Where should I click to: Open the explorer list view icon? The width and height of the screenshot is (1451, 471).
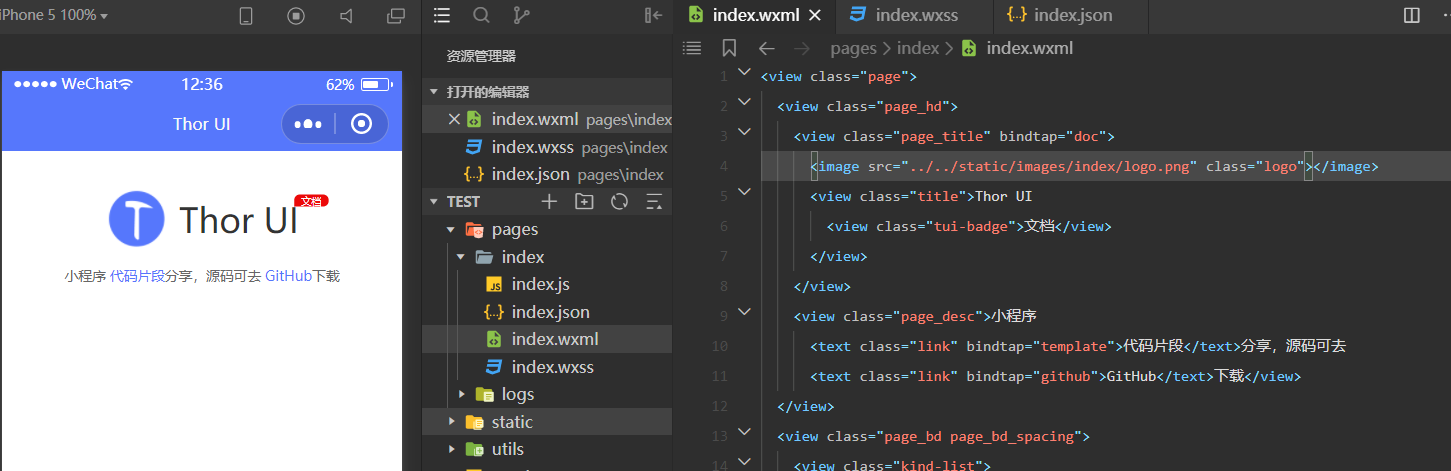(442, 15)
